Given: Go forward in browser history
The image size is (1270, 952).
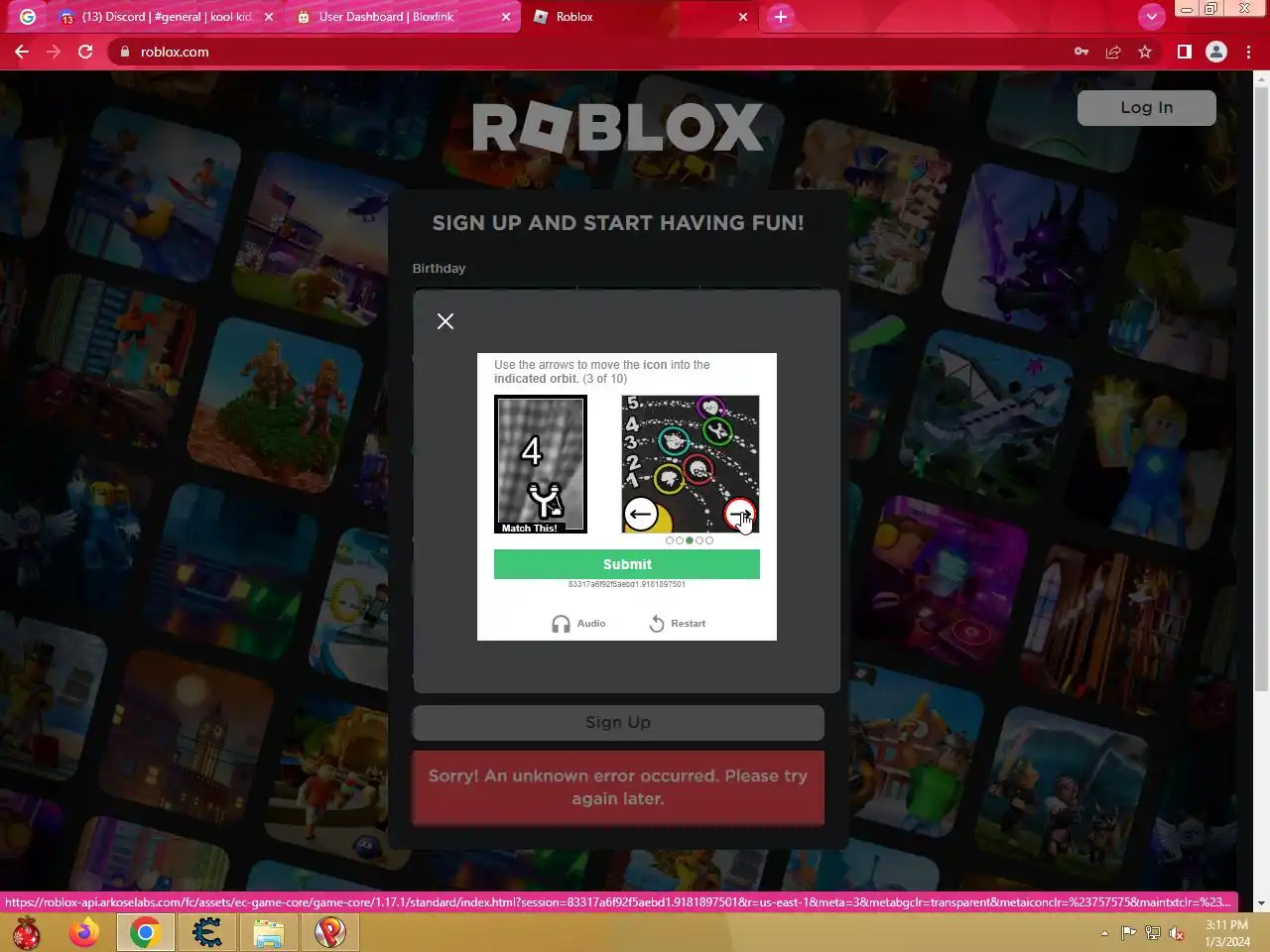Looking at the screenshot, I should (54, 52).
